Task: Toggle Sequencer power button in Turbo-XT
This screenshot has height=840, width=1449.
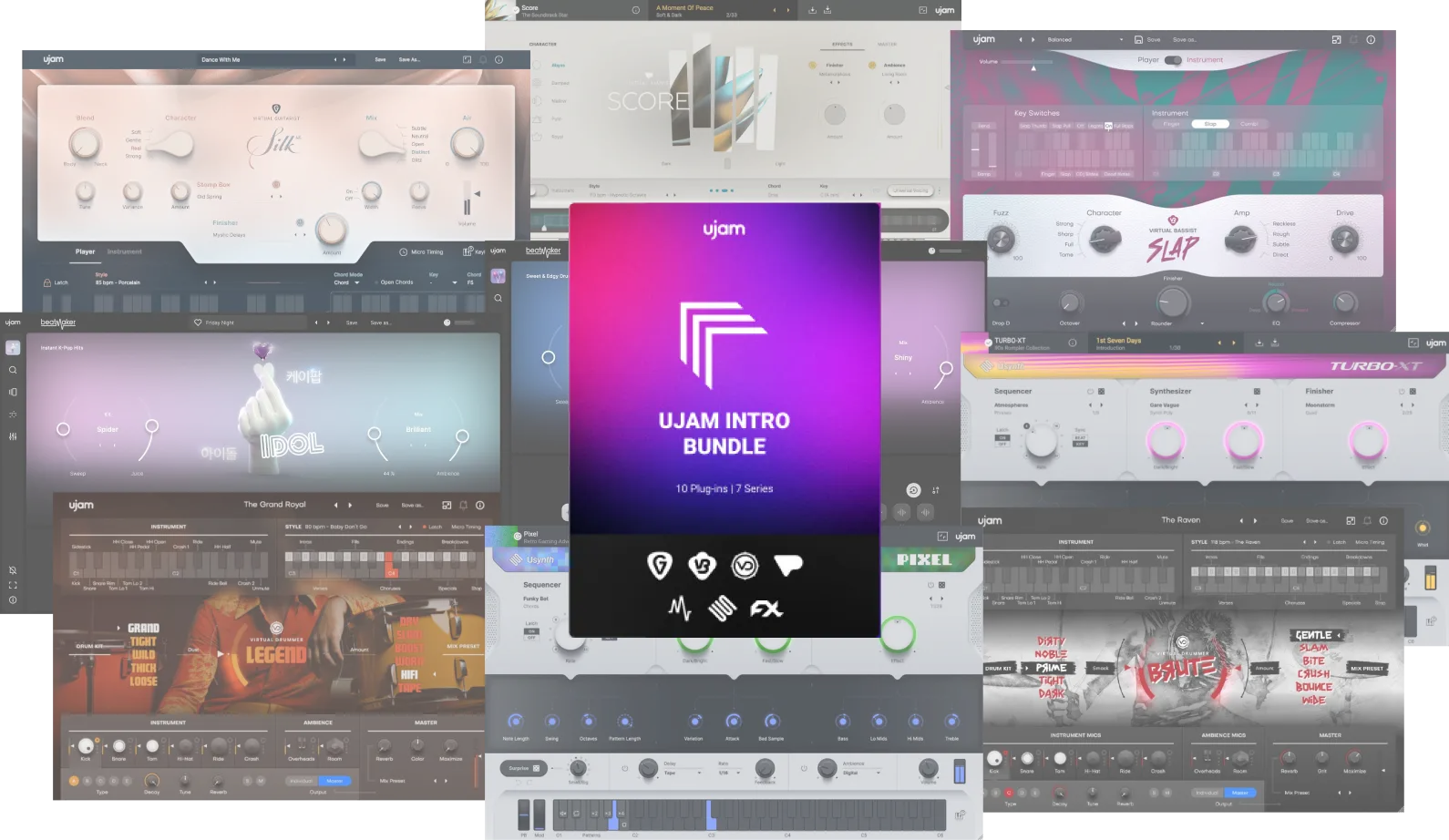Action: [1090, 392]
